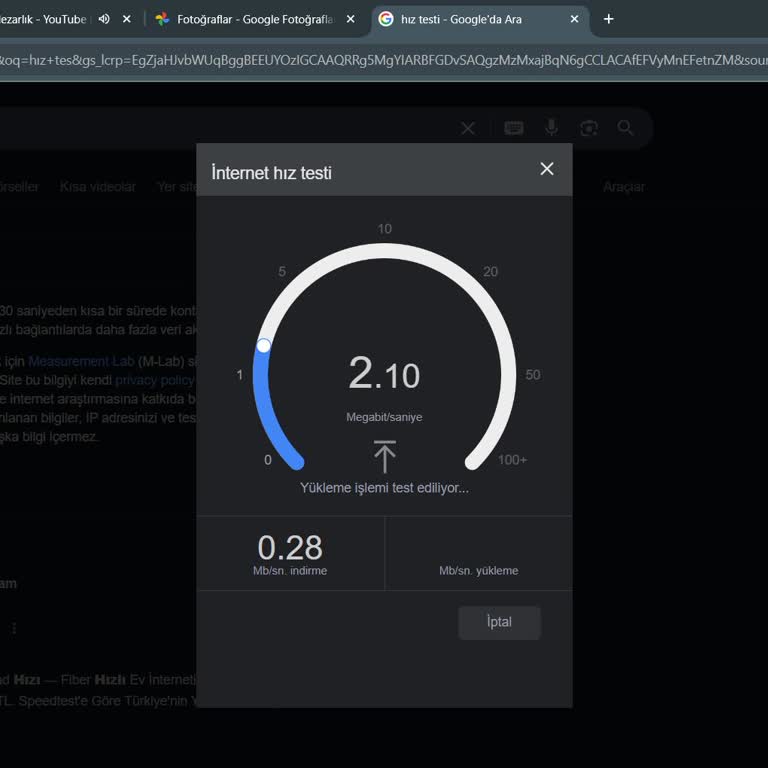The image size is (768, 768).
Task: Open the on-screen keyboard icon in search
Action: [x=514, y=128]
